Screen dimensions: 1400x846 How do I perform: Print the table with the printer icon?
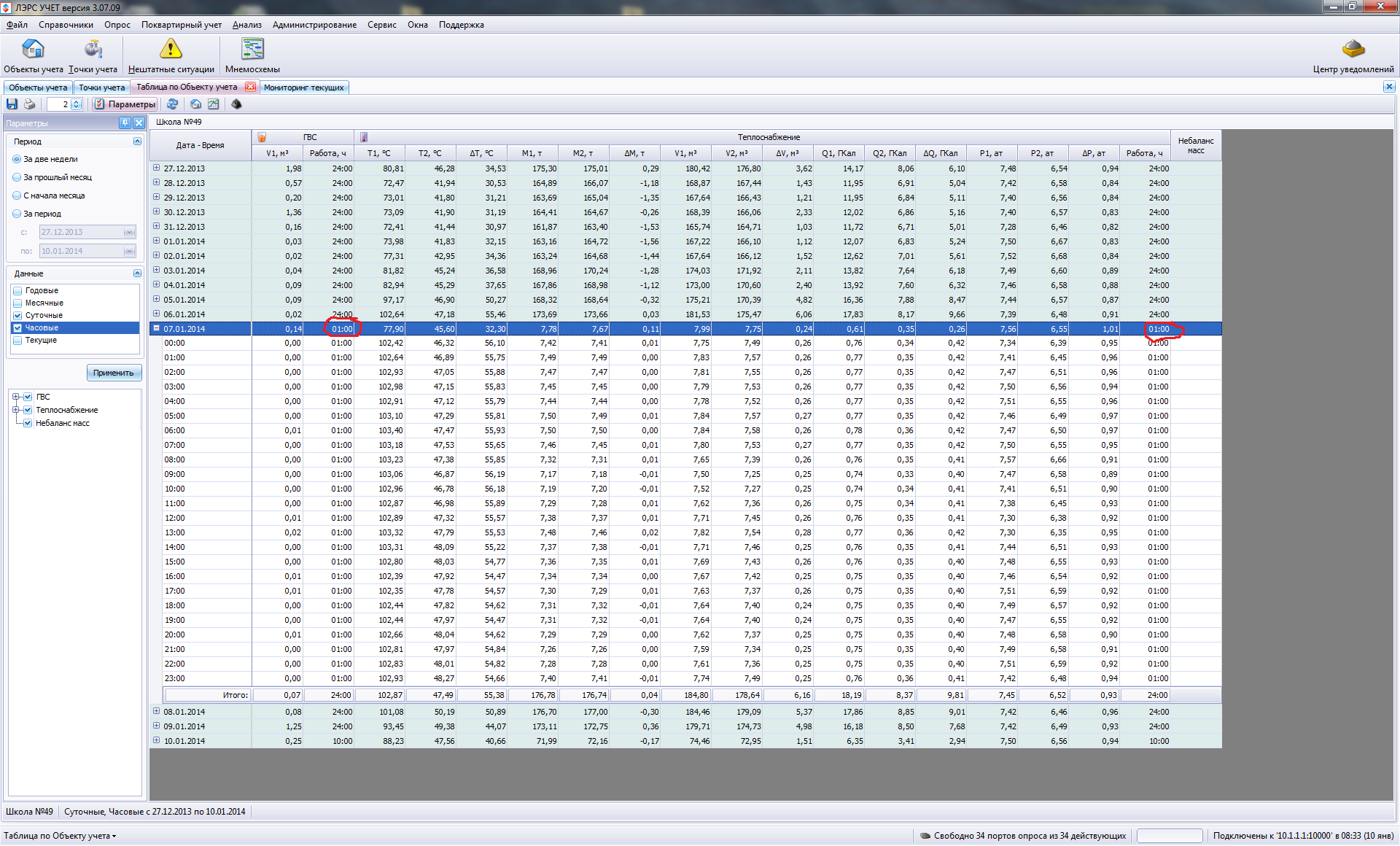pos(29,104)
